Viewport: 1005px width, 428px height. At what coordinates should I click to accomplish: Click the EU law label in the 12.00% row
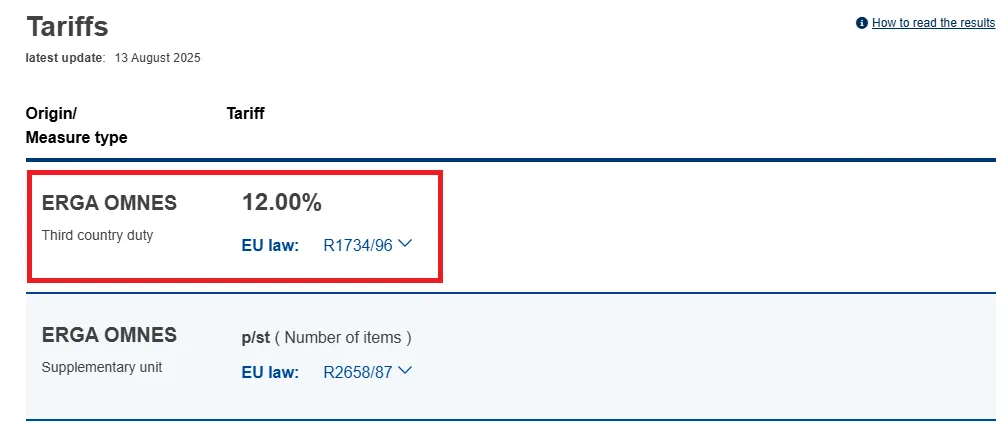[x=270, y=244]
